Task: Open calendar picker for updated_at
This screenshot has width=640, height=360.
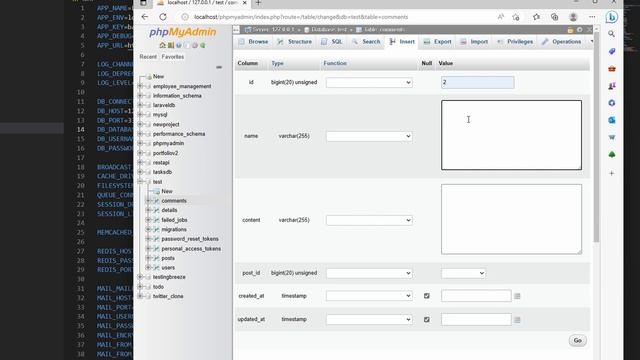Action: [x=517, y=320]
